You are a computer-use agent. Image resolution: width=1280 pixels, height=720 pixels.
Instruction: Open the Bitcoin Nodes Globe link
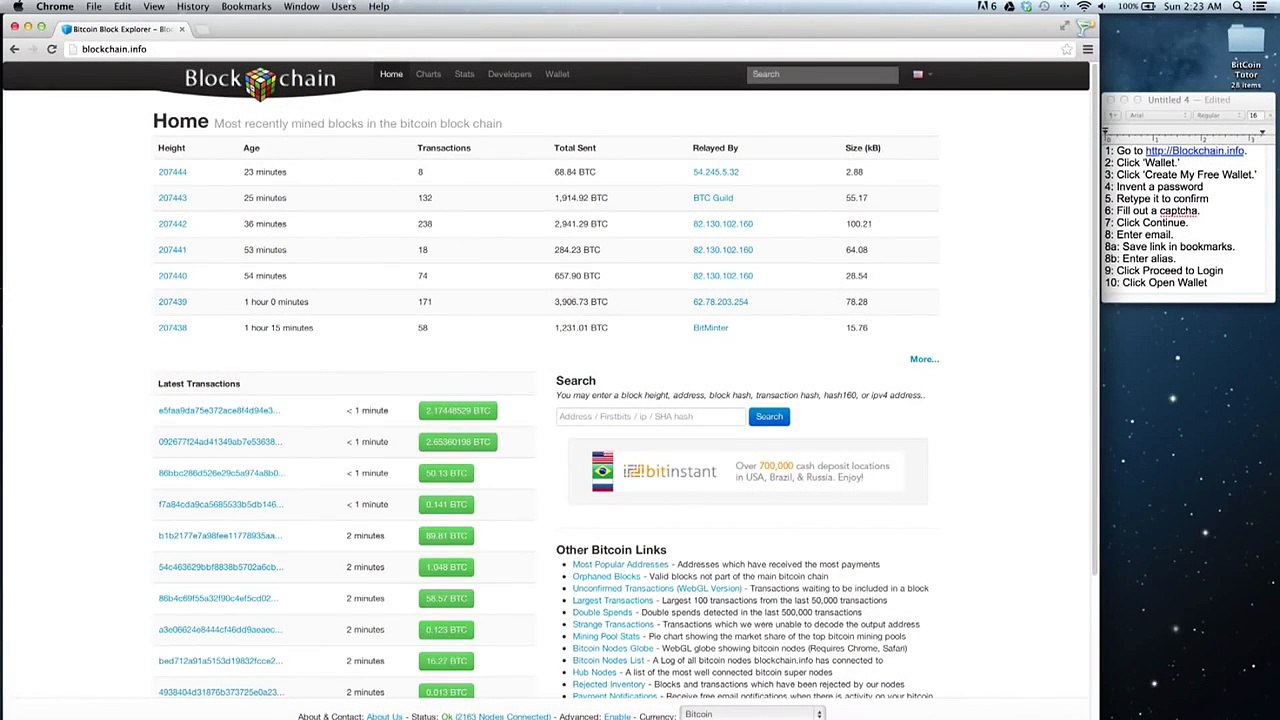click(613, 649)
